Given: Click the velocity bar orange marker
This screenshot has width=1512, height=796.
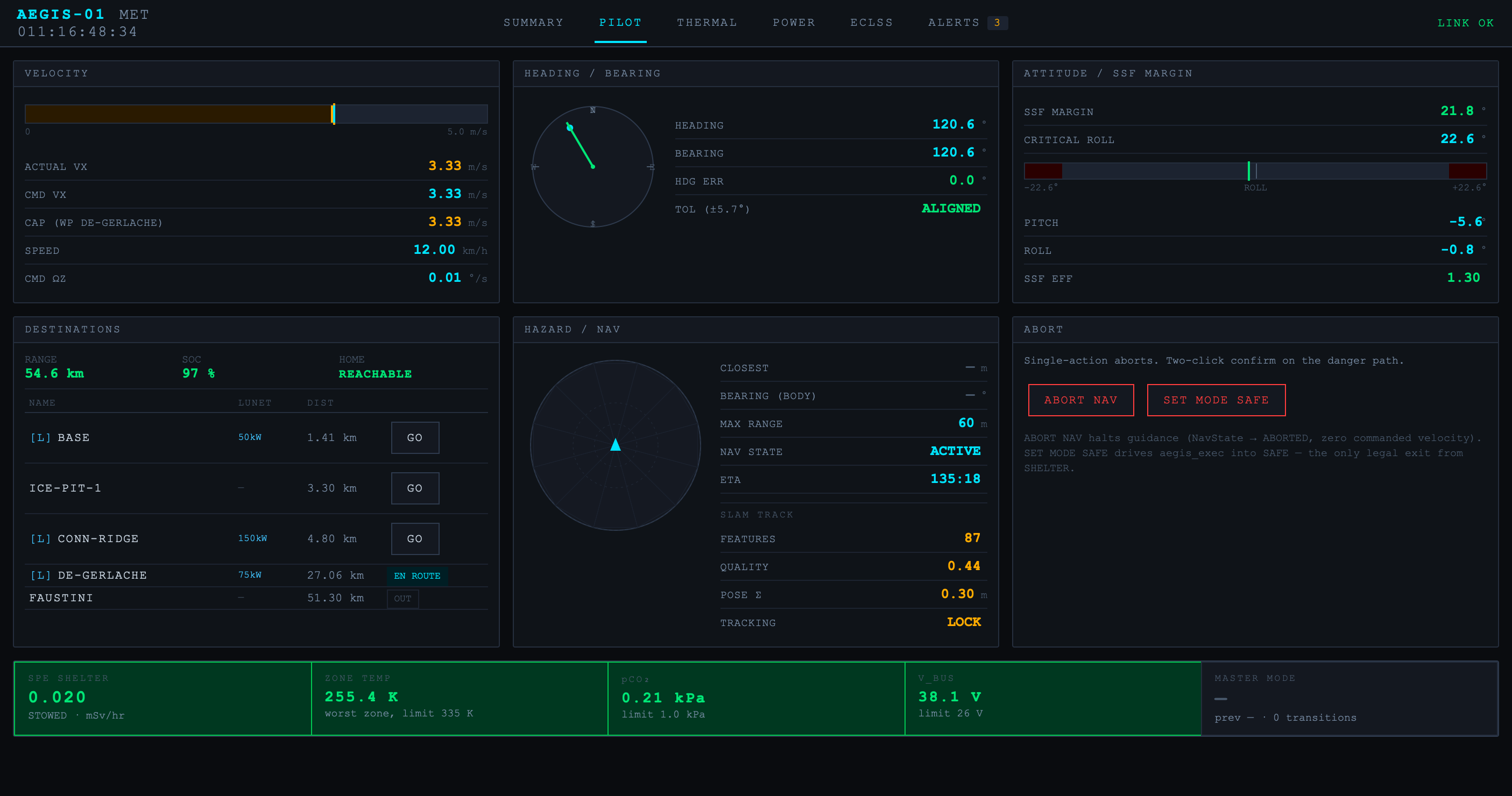Looking at the screenshot, I should click(x=334, y=114).
